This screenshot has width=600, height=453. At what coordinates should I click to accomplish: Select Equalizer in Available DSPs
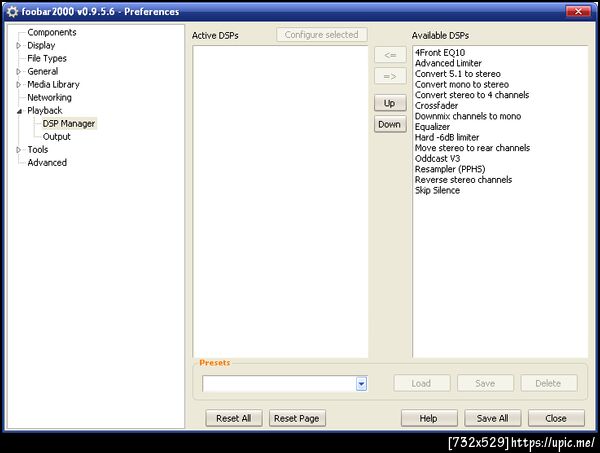[x=432, y=127]
